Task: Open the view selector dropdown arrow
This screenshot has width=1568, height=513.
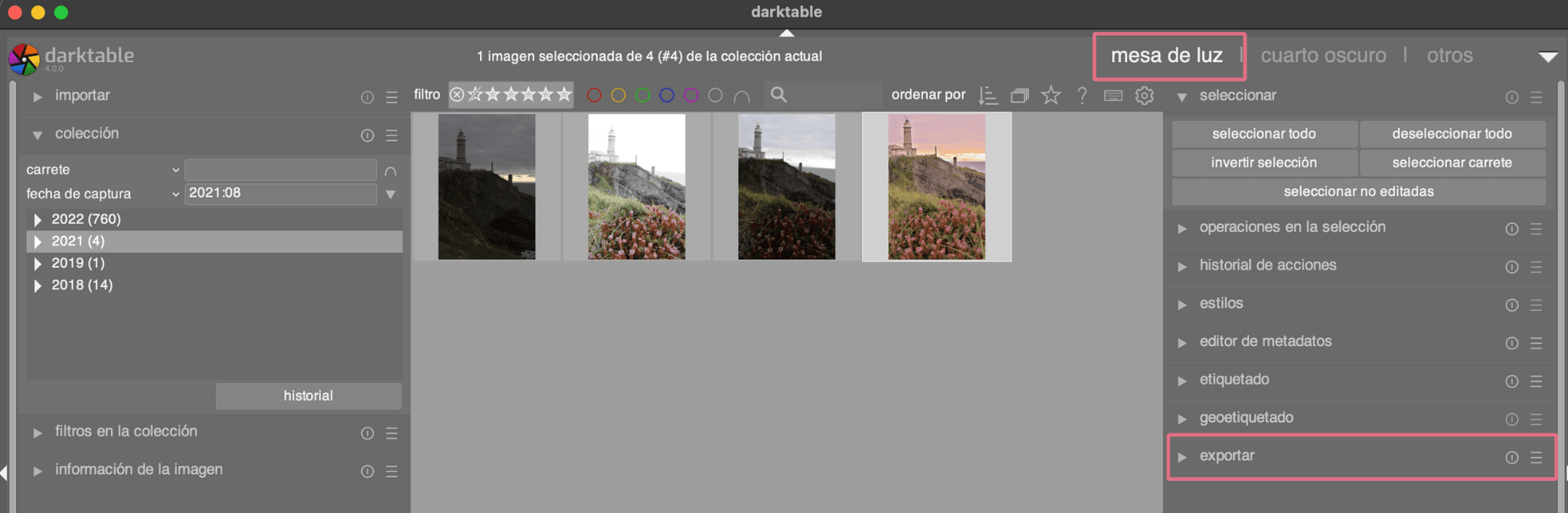Action: point(1548,57)
